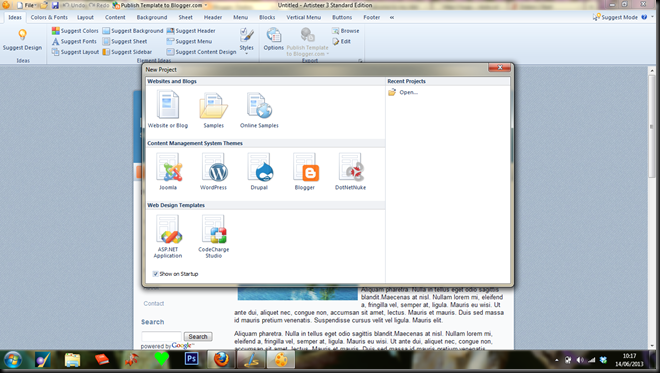The width and height of the screenshot is (660, 373).
Task: Choose the Blogger theme type
Action: tap(305, 172)
